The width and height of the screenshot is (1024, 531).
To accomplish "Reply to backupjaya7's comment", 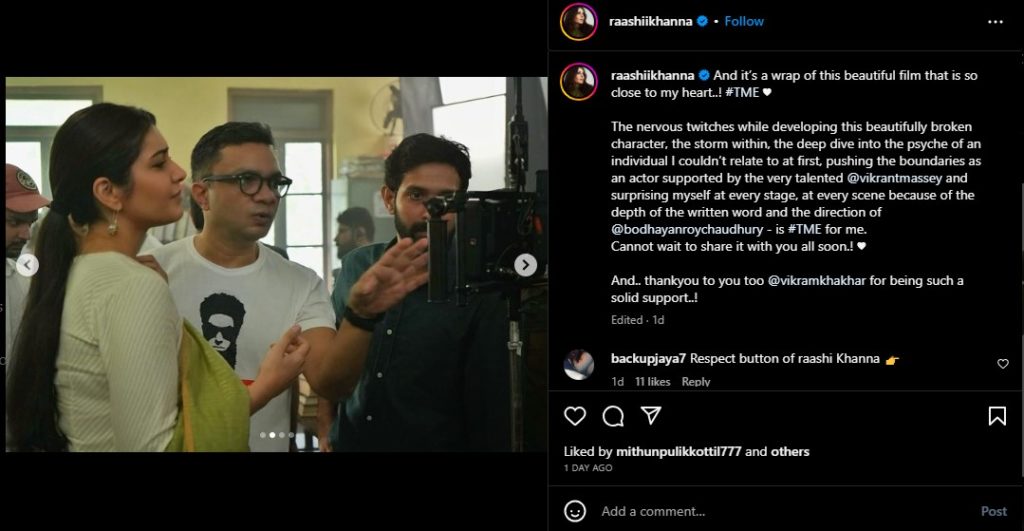I will [696, 382].
